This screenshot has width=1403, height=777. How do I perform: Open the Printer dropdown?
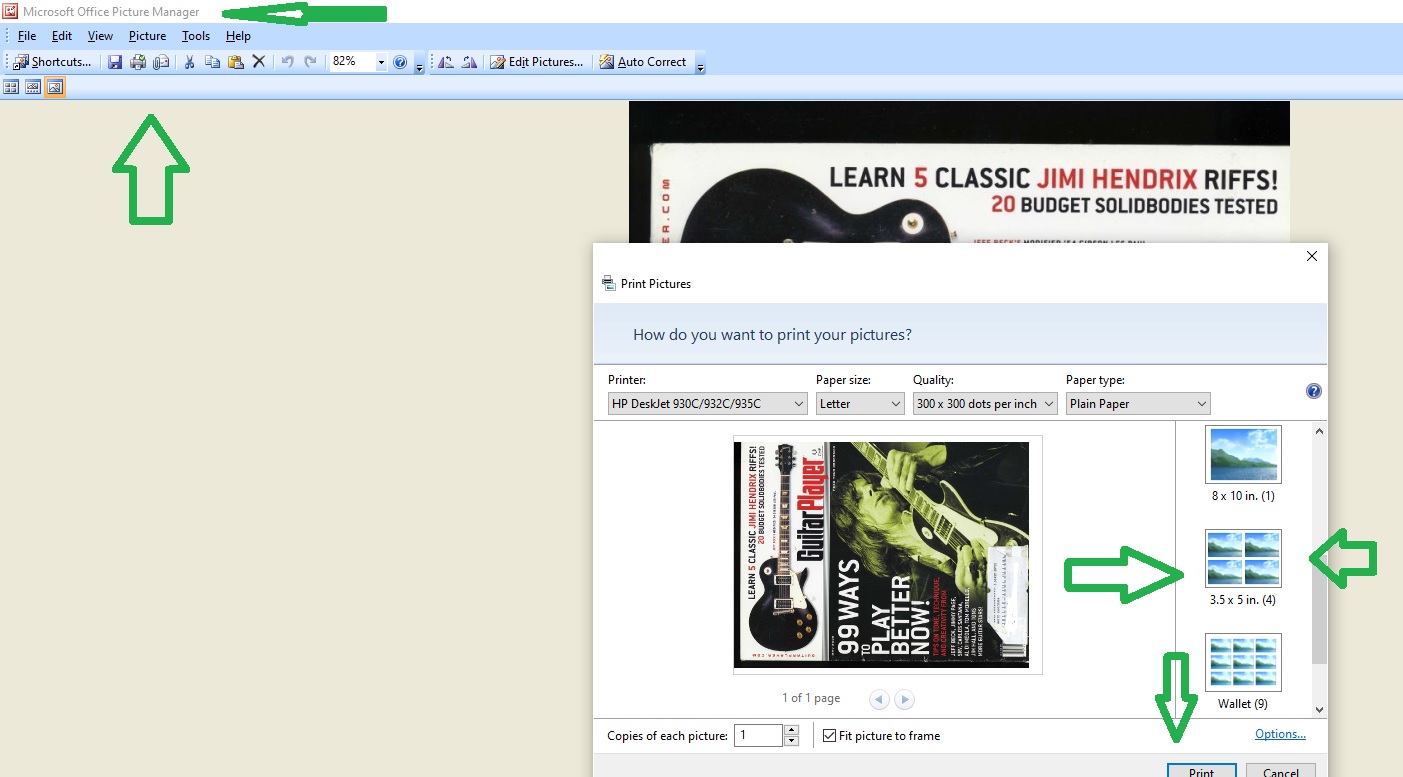pos(707,404)
